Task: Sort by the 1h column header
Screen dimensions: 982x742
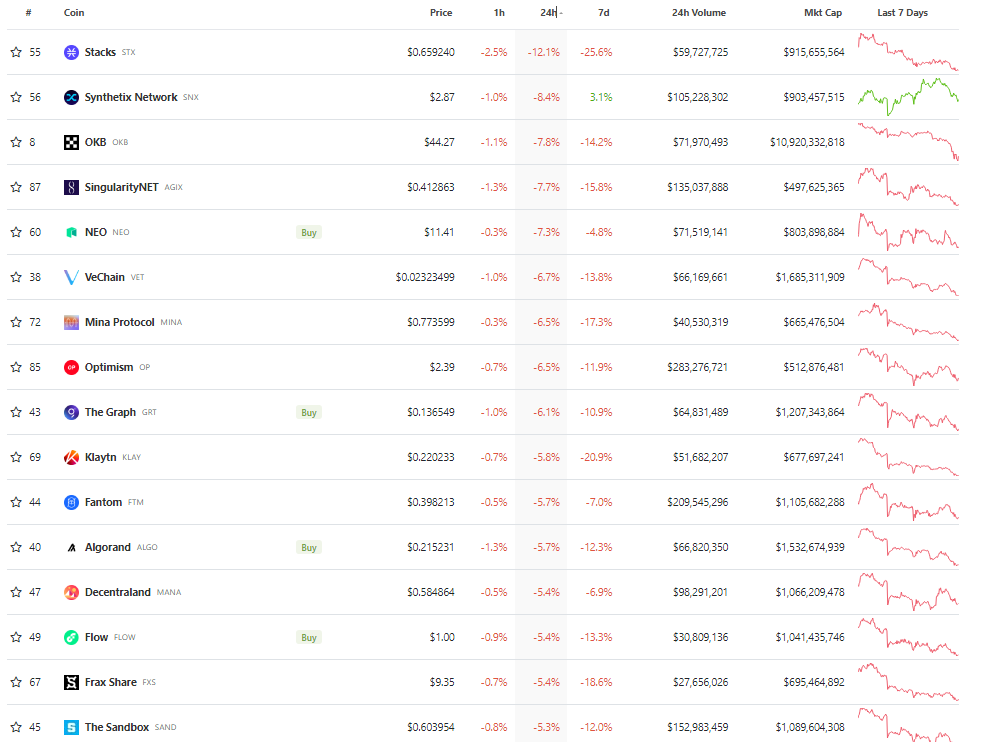Action: click(x=499, y=13)
